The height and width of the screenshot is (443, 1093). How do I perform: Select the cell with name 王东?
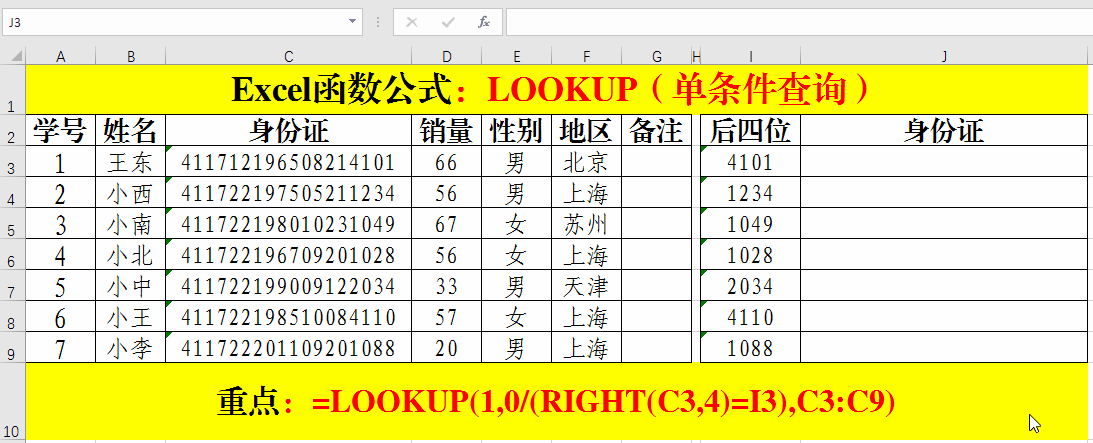tap(130, 162)
